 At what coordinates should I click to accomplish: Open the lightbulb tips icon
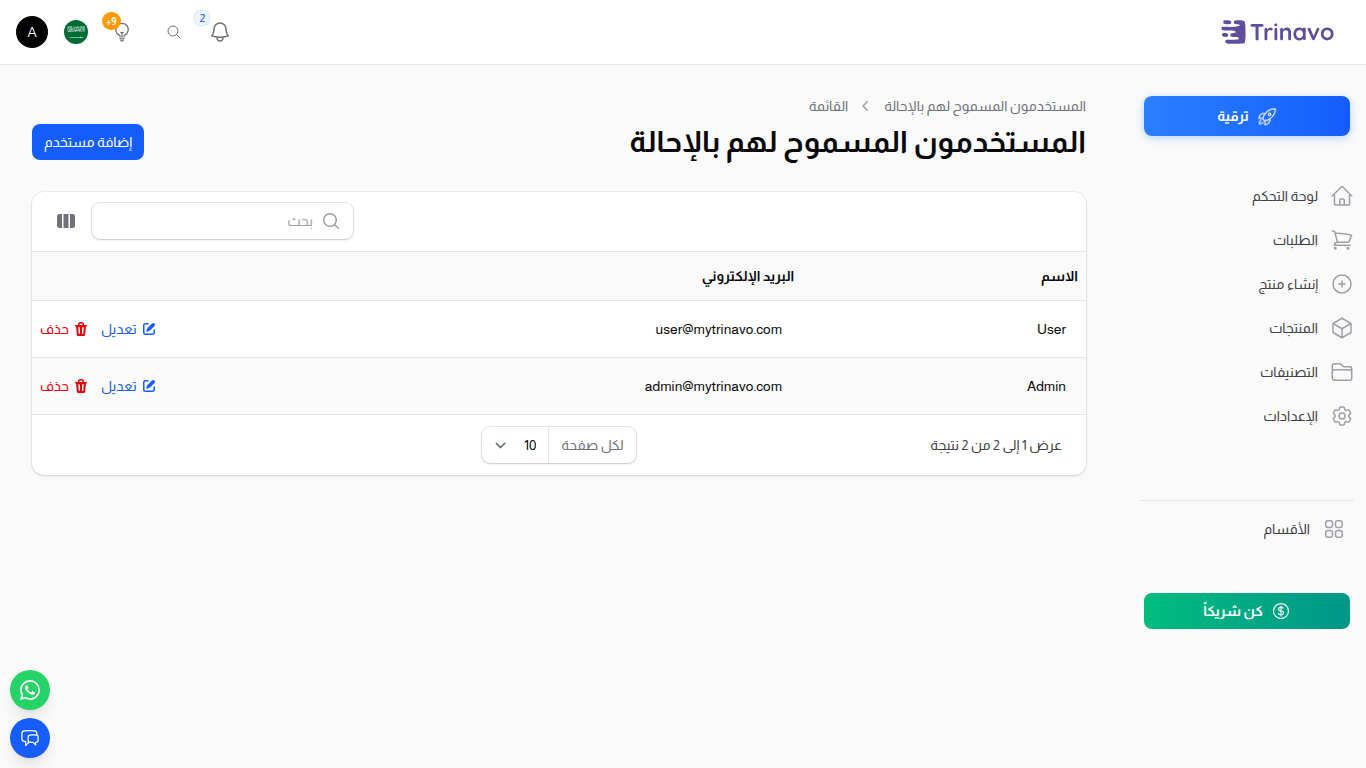coord(122,32)
